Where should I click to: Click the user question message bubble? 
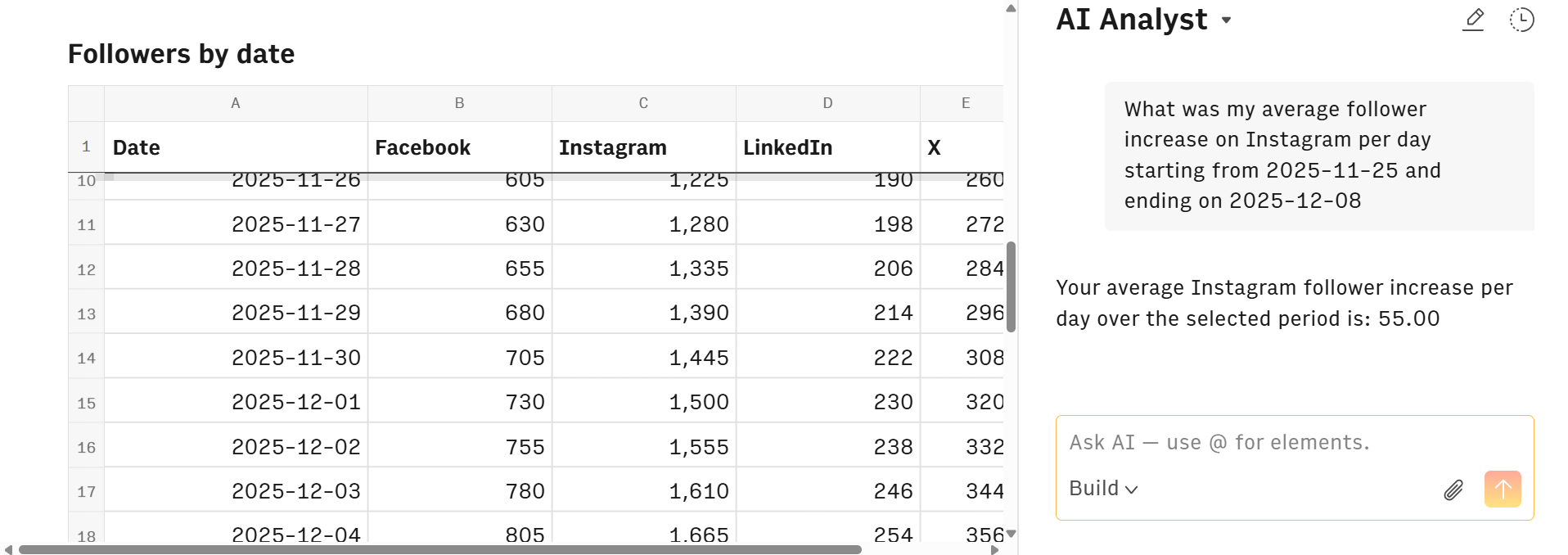1319,155
